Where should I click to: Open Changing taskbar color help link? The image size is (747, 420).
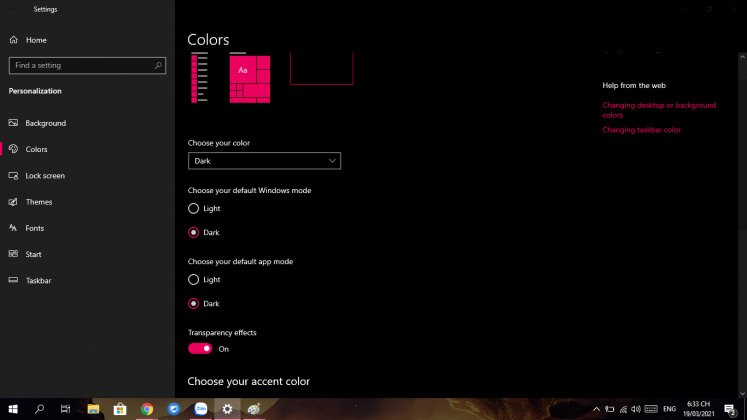(x=641, y=130)
